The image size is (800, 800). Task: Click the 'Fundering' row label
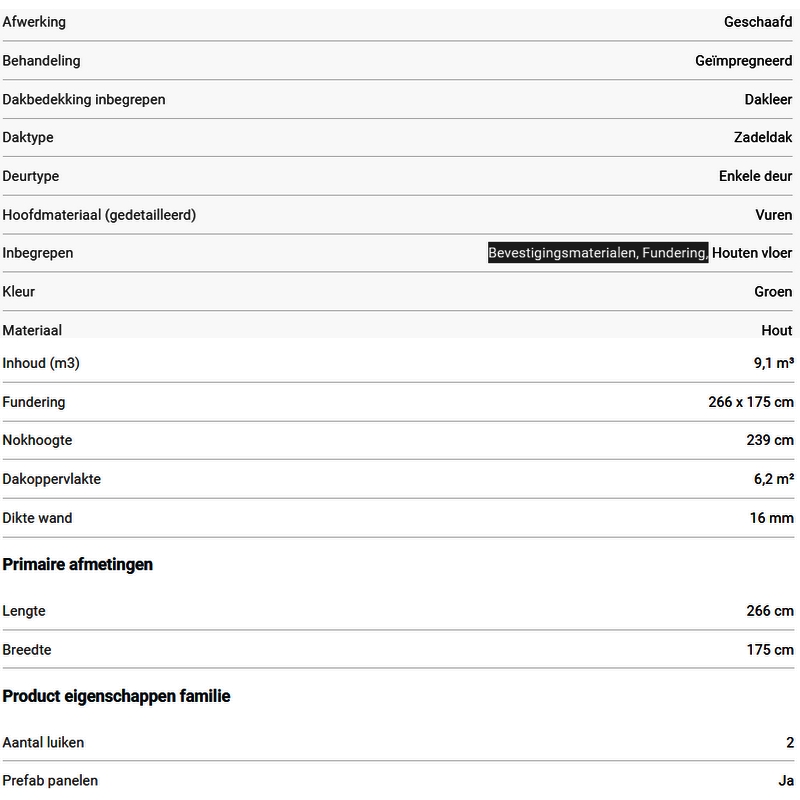(x=34, y=402)
